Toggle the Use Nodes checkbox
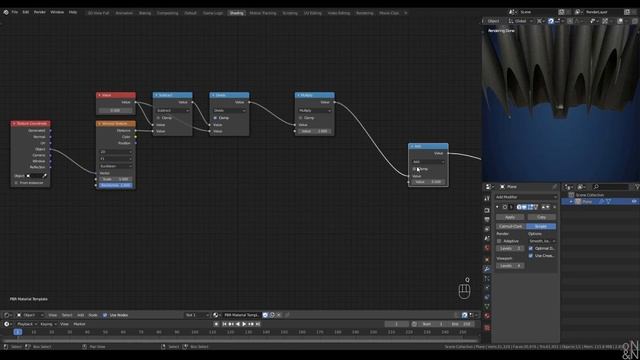Viewport: 640px width, 360px height. click(x=105, y=315)
